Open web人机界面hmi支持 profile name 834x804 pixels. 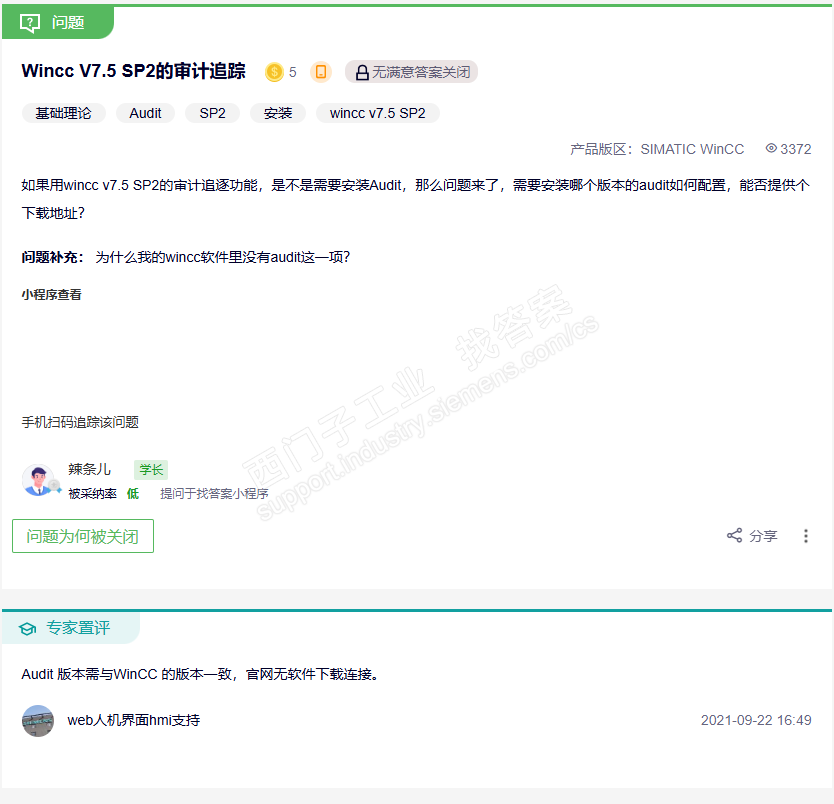point(134,721)
